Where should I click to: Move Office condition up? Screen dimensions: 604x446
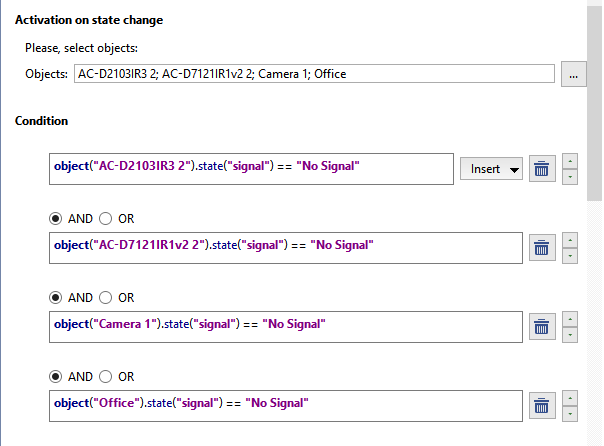570,398
